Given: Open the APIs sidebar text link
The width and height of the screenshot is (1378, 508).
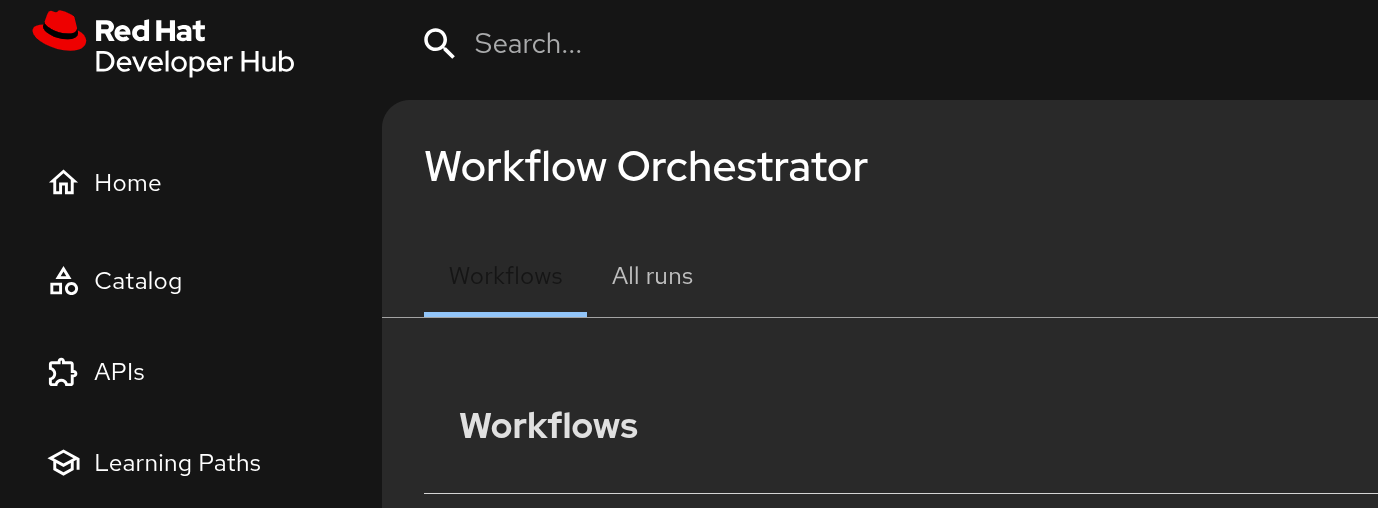Looking at the screenshot, I should [x=119, y=372].
